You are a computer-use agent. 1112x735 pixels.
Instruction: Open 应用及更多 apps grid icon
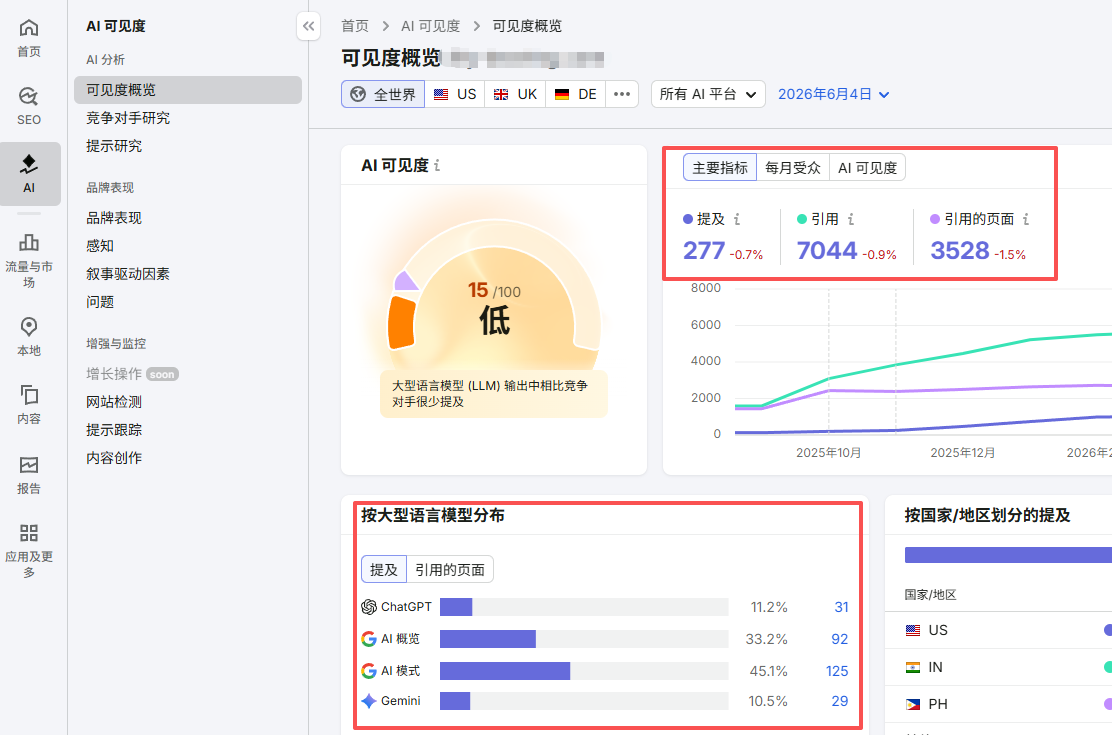pyautogui.click(x=29, y=534)
